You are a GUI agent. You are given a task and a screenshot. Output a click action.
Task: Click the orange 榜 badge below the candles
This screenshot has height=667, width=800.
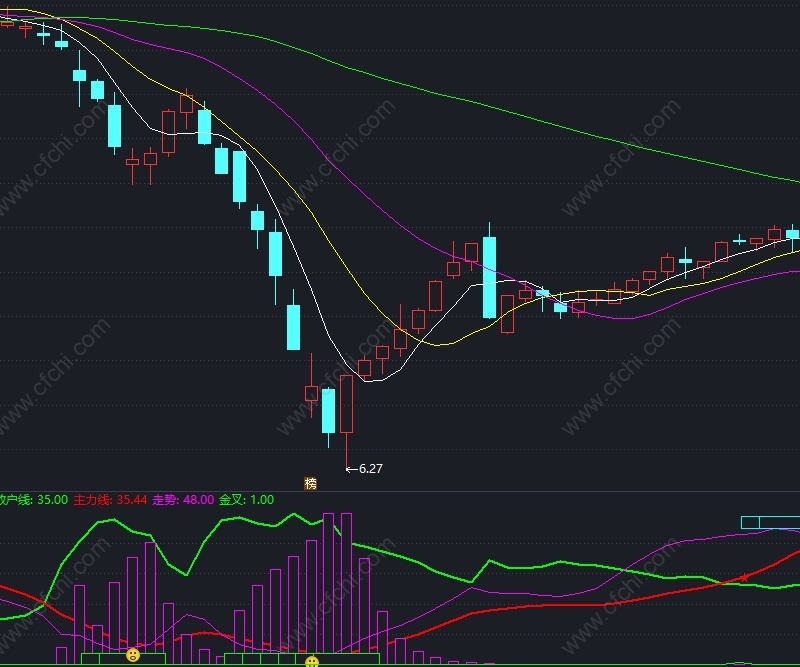click(310, 483)
